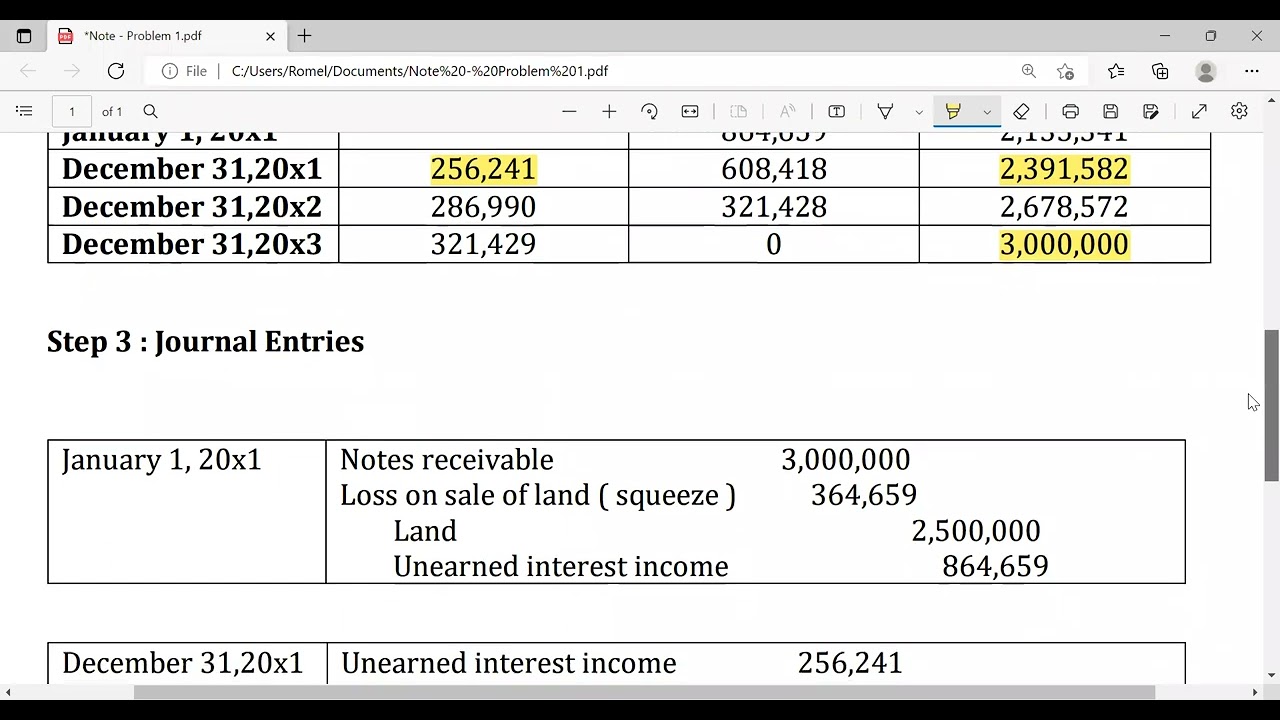Enter PDF full screen mode
Viewport: 1280px width, 720px height.
(x=1199, y=111)
